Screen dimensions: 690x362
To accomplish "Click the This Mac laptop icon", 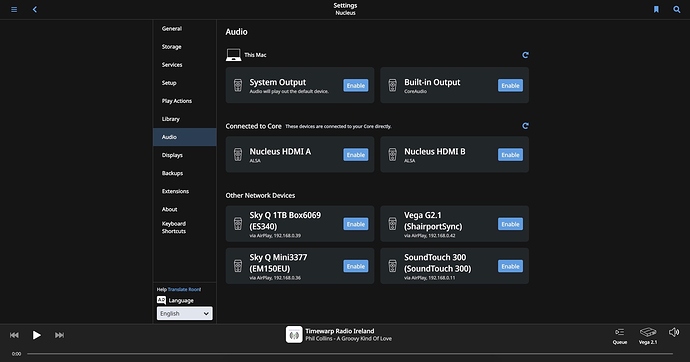I will (234, 55).
